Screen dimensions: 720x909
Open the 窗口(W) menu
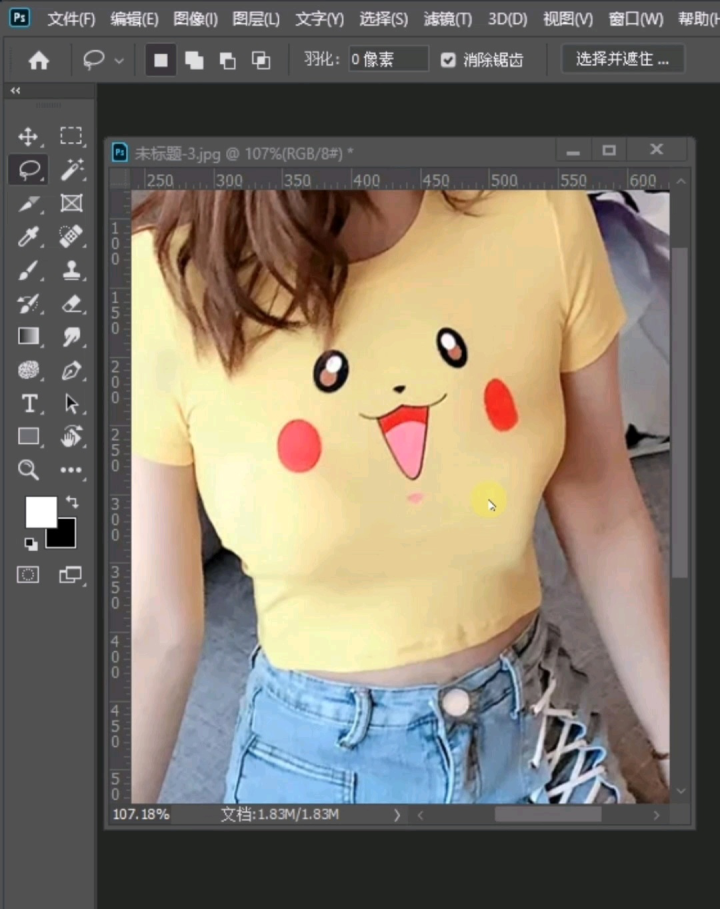click(x=636, y=19)
